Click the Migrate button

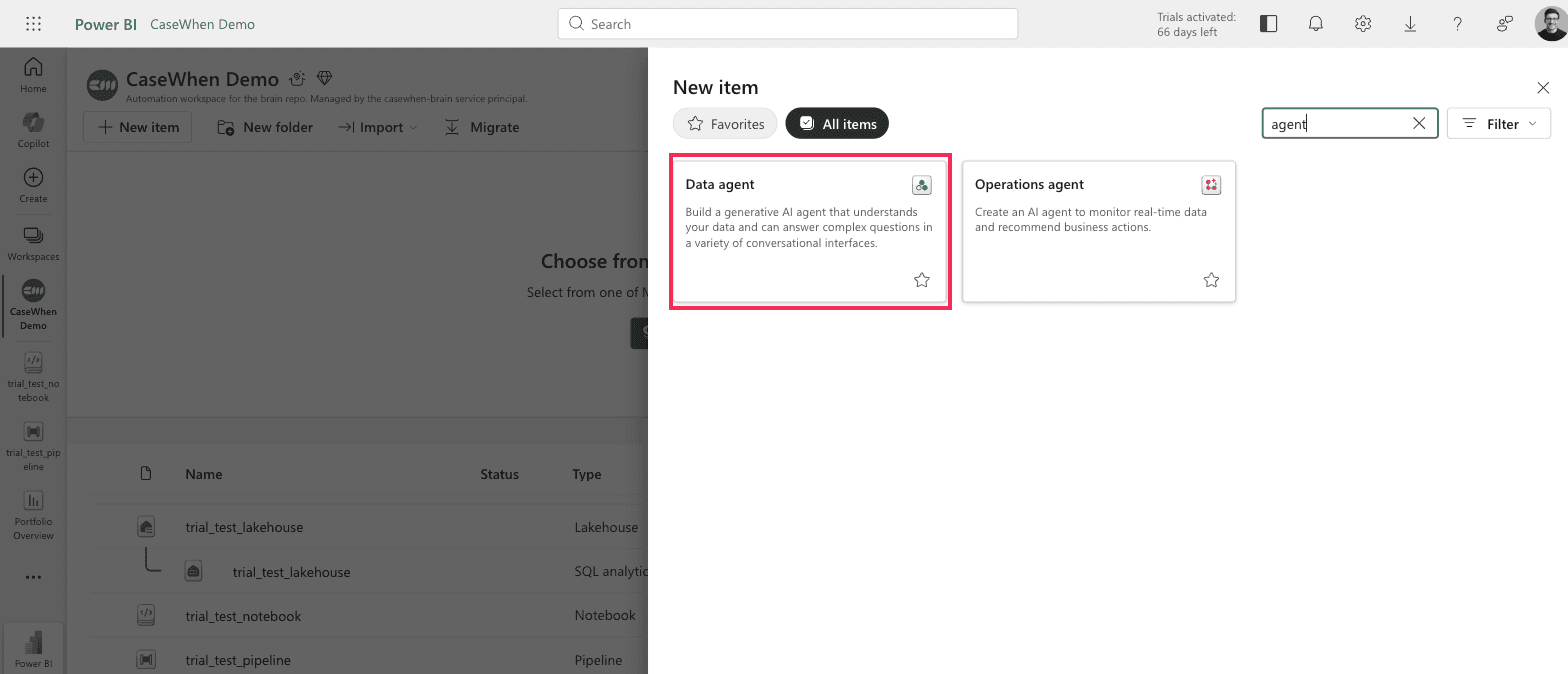pos(482,127)
